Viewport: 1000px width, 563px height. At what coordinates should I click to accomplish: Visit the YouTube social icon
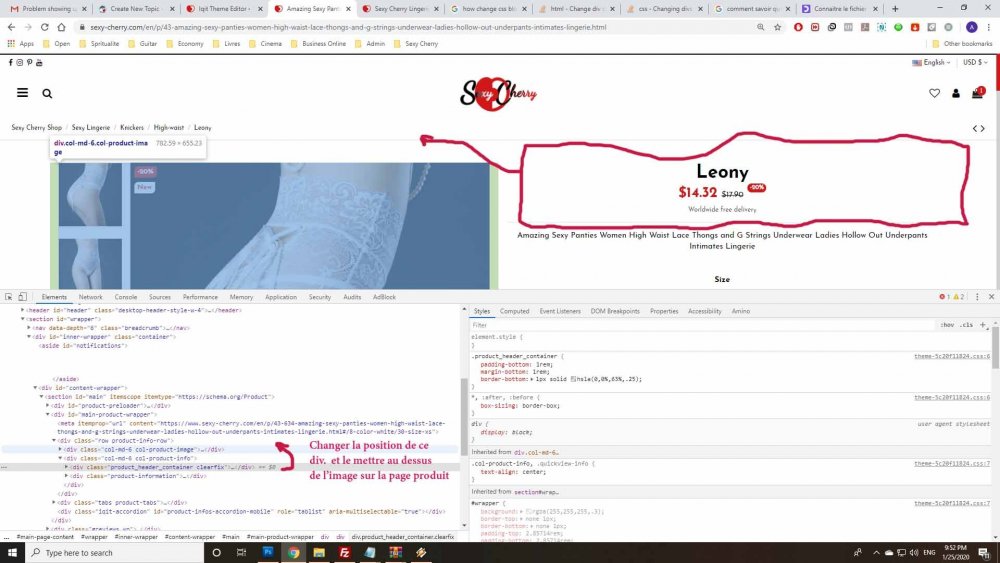39,62
